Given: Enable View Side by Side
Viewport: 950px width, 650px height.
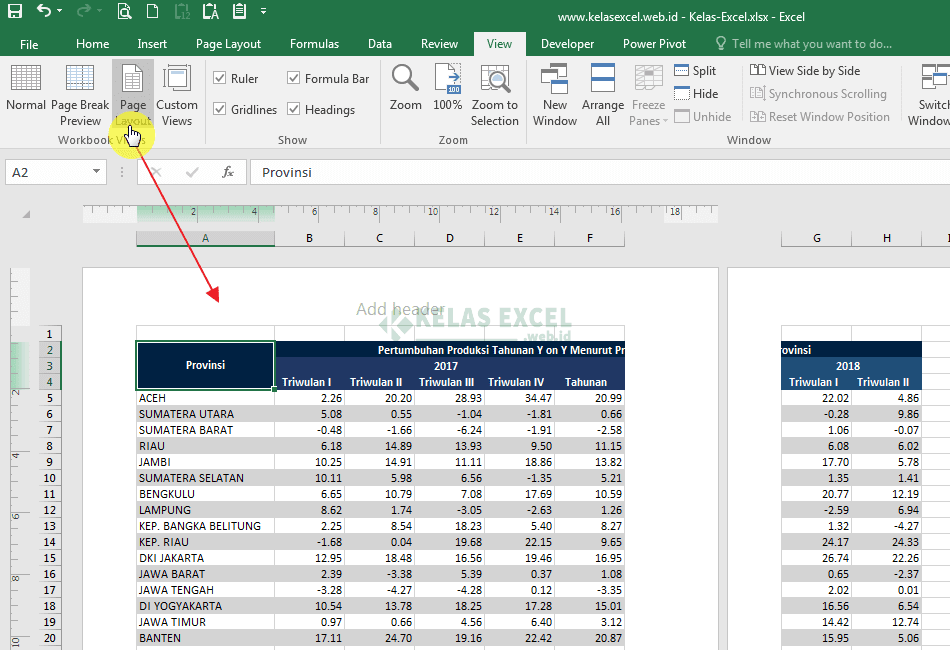Looking at the screenshot, I should point(814,70).
